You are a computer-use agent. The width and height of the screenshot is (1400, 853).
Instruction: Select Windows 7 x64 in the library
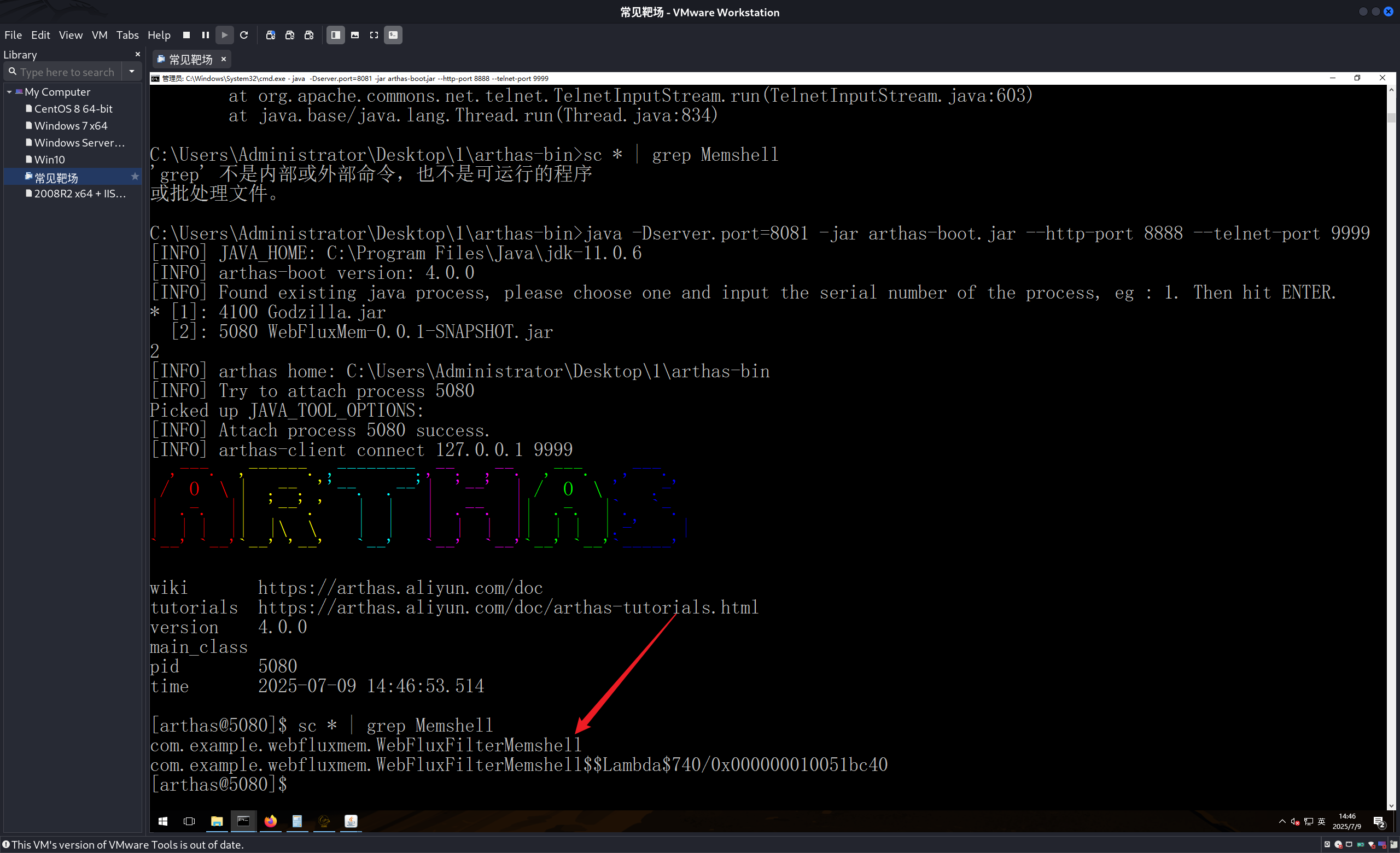click(71, 126)
